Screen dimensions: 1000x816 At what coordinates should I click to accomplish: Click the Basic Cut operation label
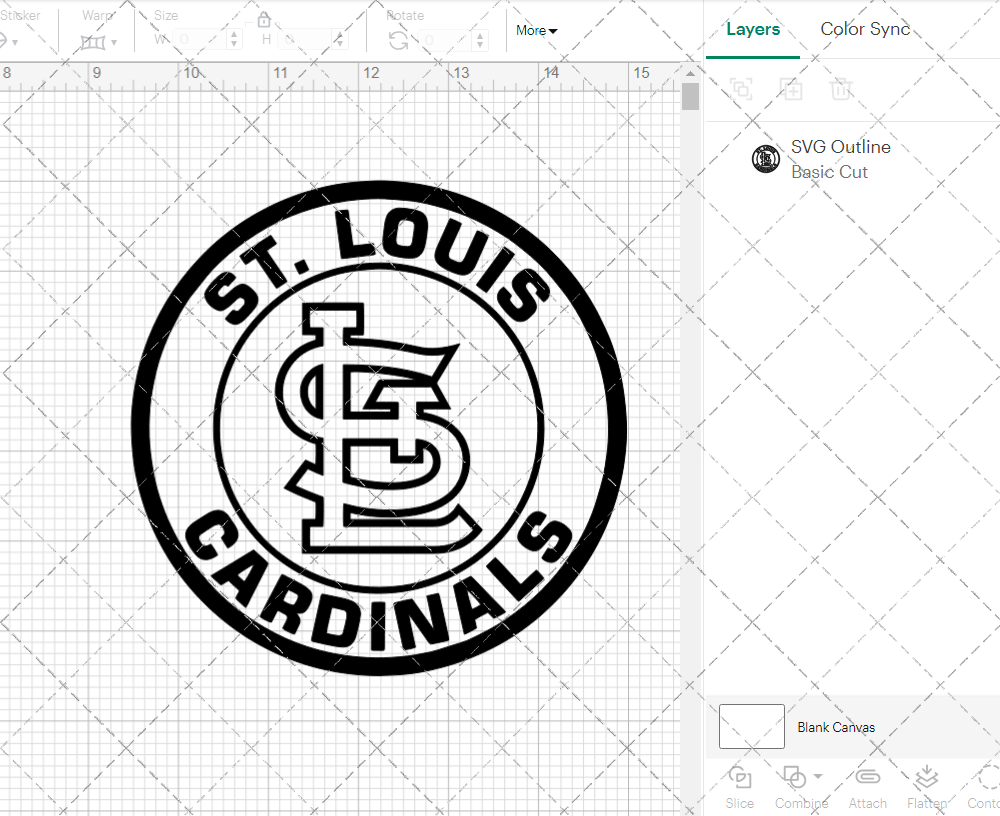tap(829, 172)
